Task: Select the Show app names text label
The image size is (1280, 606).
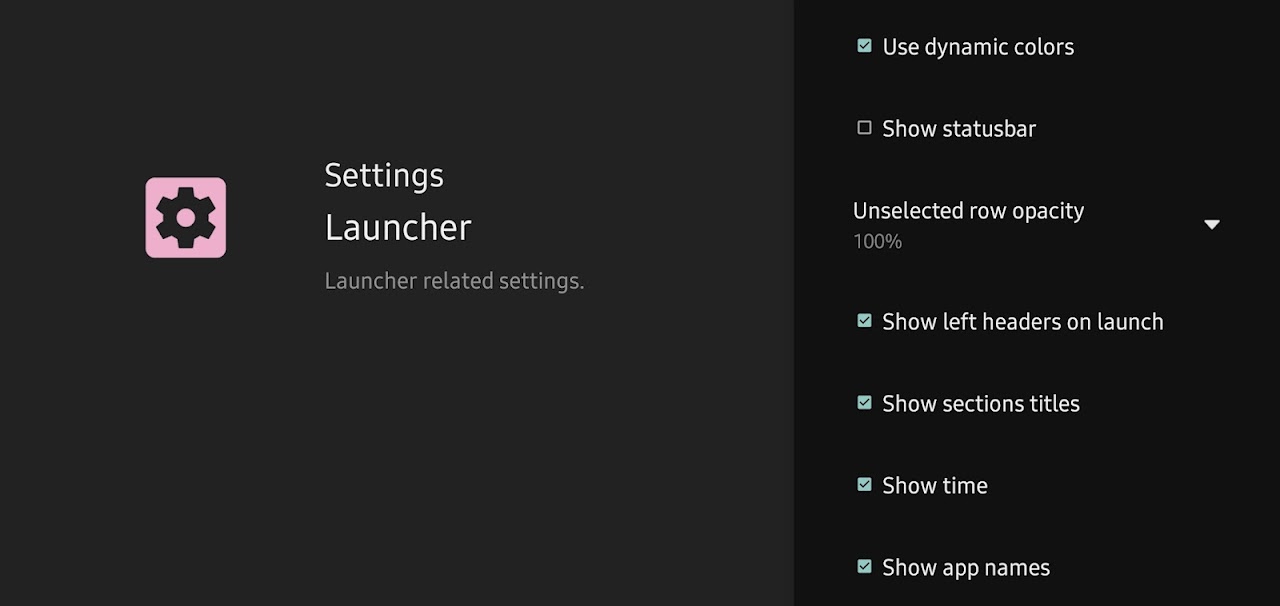Action: tap(966, 568)
